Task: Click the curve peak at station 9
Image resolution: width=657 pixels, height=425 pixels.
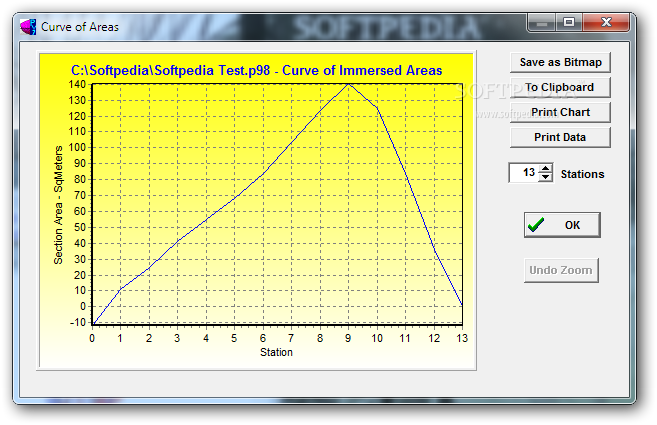Action: pyautogui.click(x=348, y=84)
